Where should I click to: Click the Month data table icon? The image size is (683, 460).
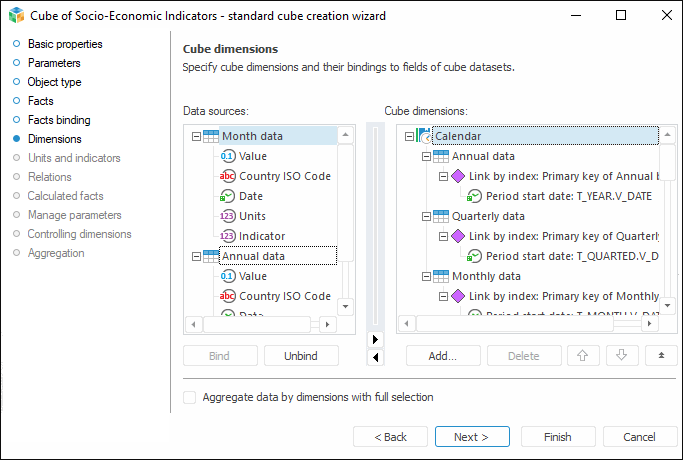pos(211,136)
